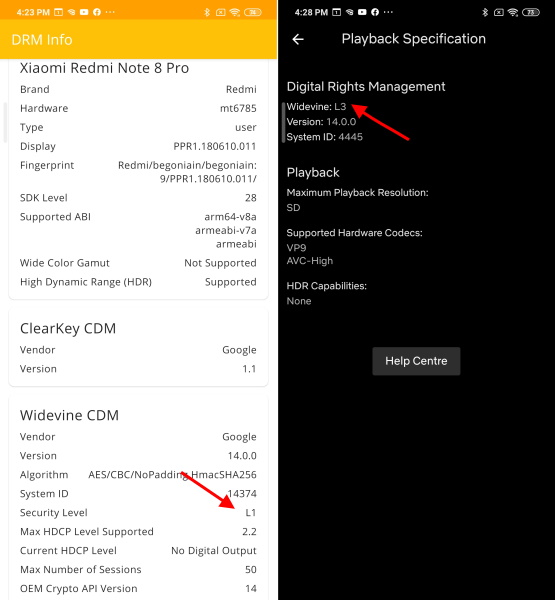555x600 pixels.
Task: Select Widevine CDM Version value 14.0.0
Action: click(x=242, y=456)
